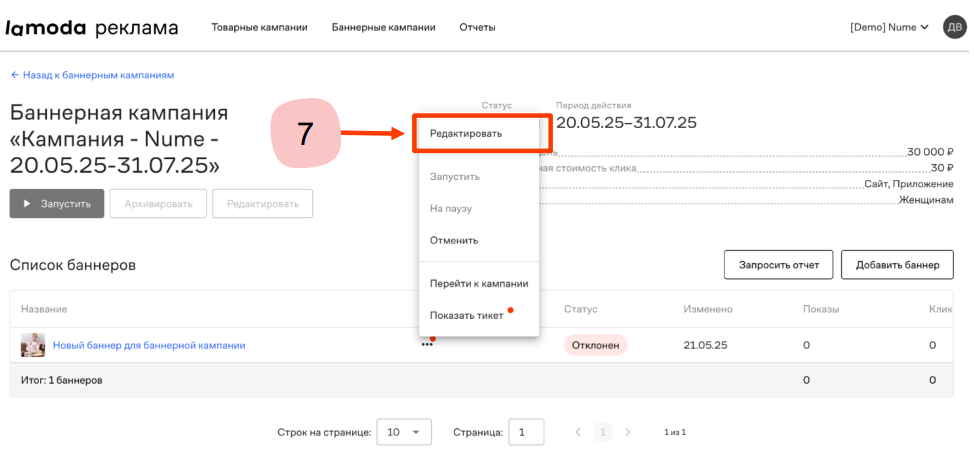Follow Назад к баннерным кампаниям link
The width and height of the screenshot is (974, 467).
tap(92, 75)
